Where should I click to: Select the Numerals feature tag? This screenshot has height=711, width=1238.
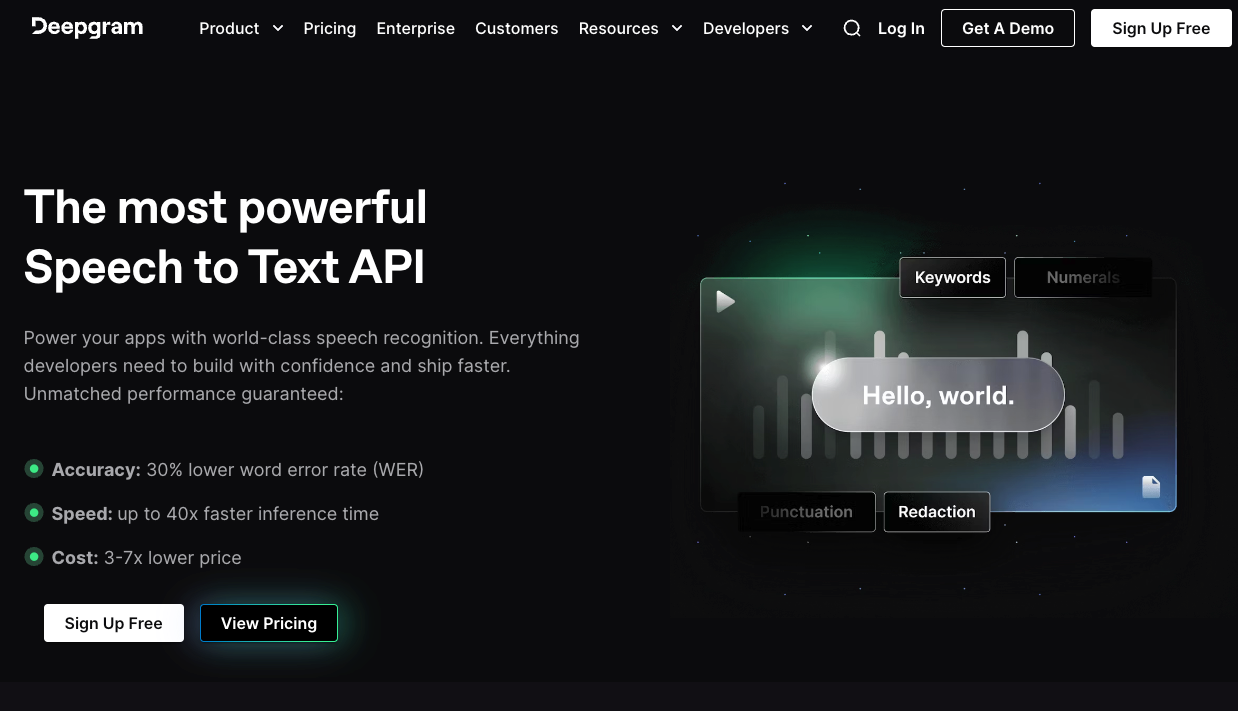coord(1083,277)
